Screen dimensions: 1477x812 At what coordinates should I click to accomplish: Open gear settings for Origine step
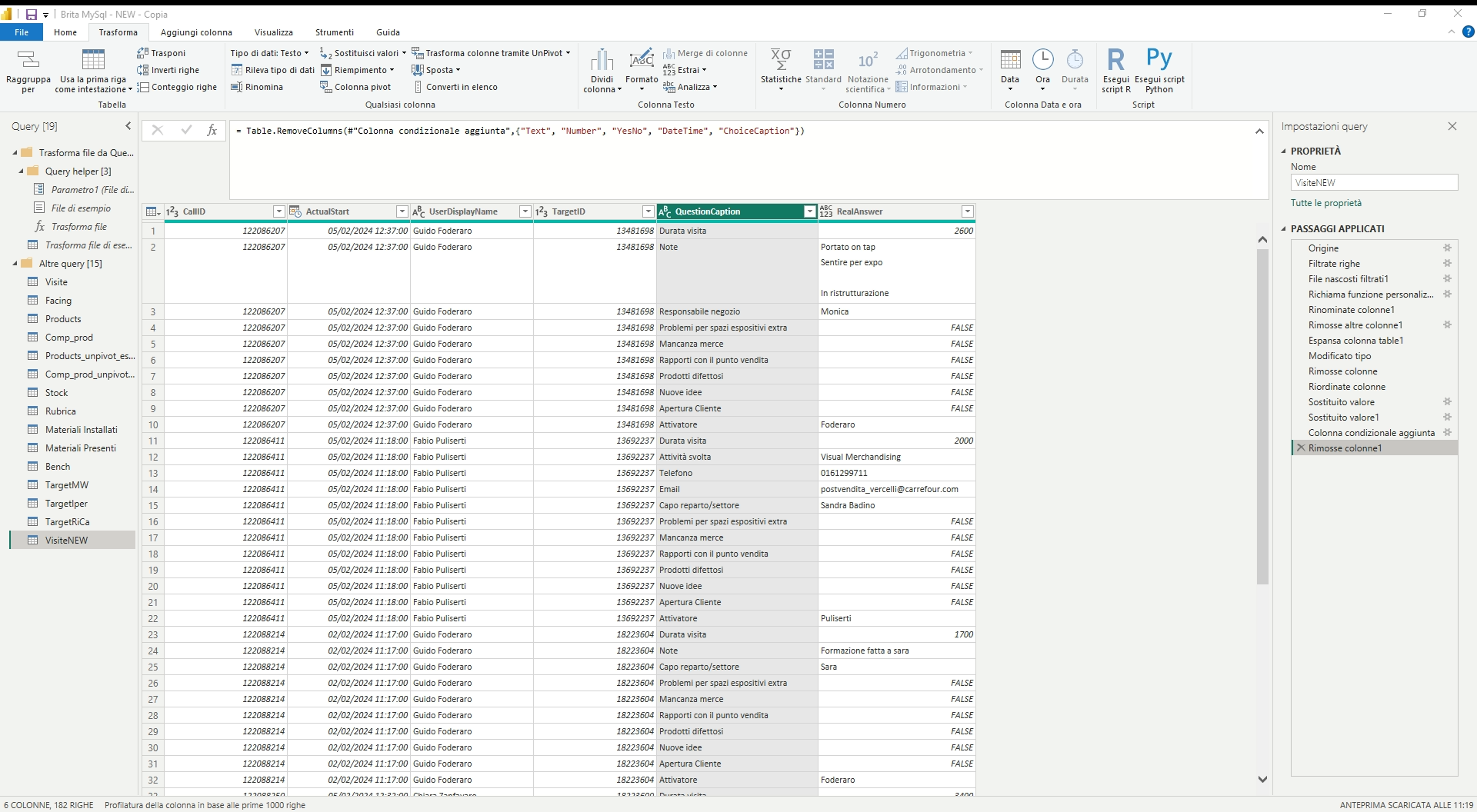pos(1447,248)
